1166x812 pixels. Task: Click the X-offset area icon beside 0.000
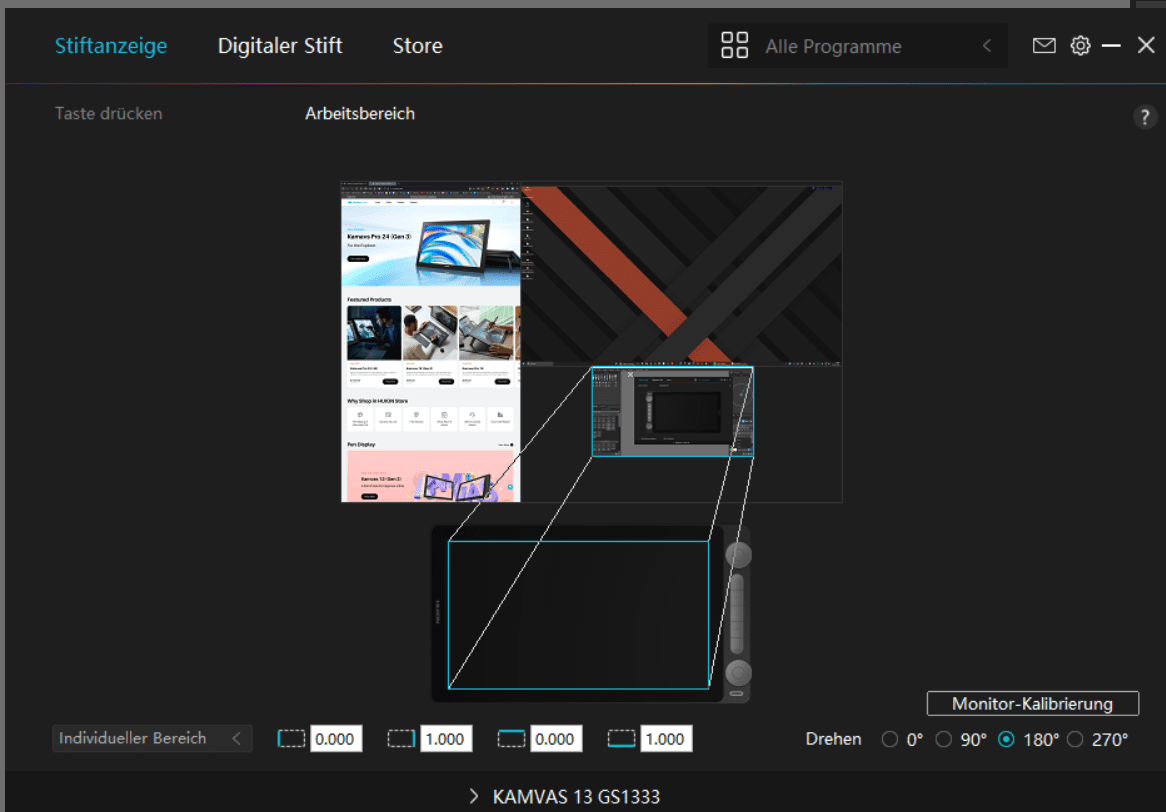tap(291, 738)
